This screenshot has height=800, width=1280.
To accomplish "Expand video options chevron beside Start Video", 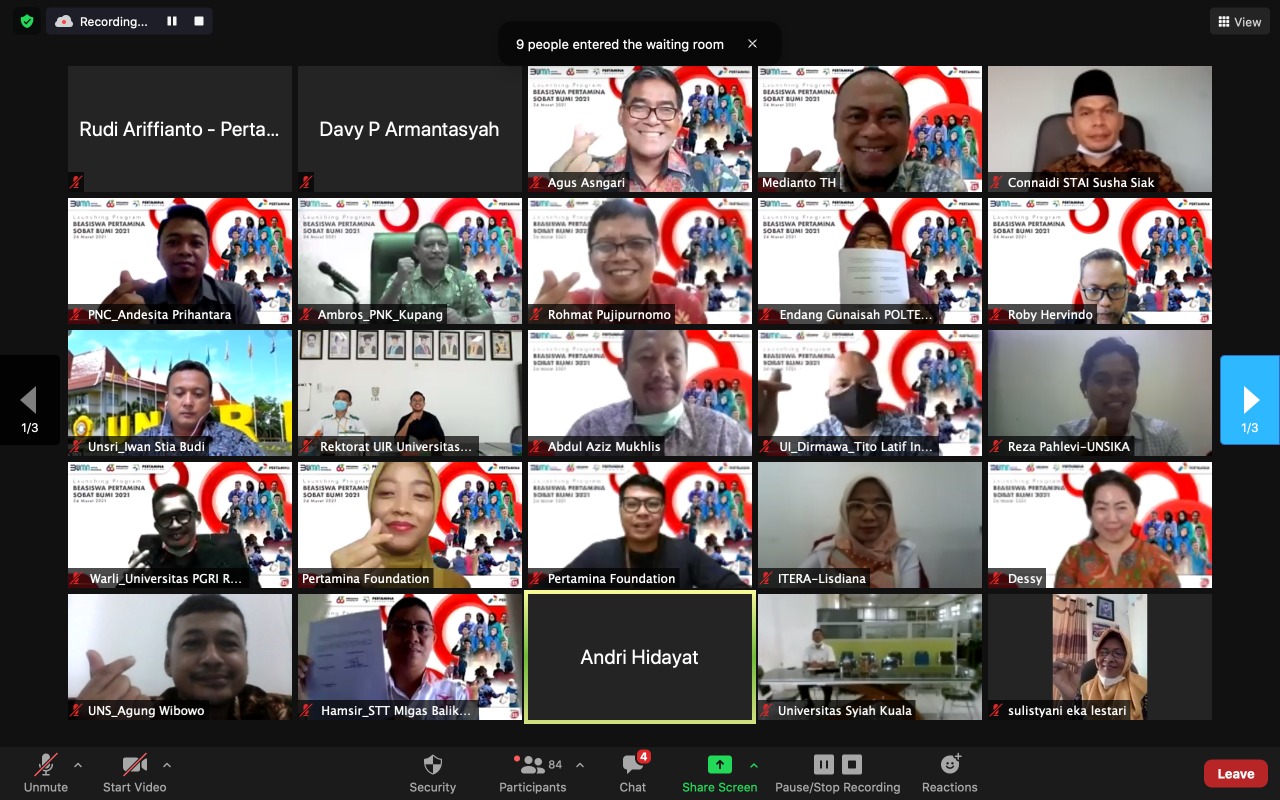I will 167,765.
